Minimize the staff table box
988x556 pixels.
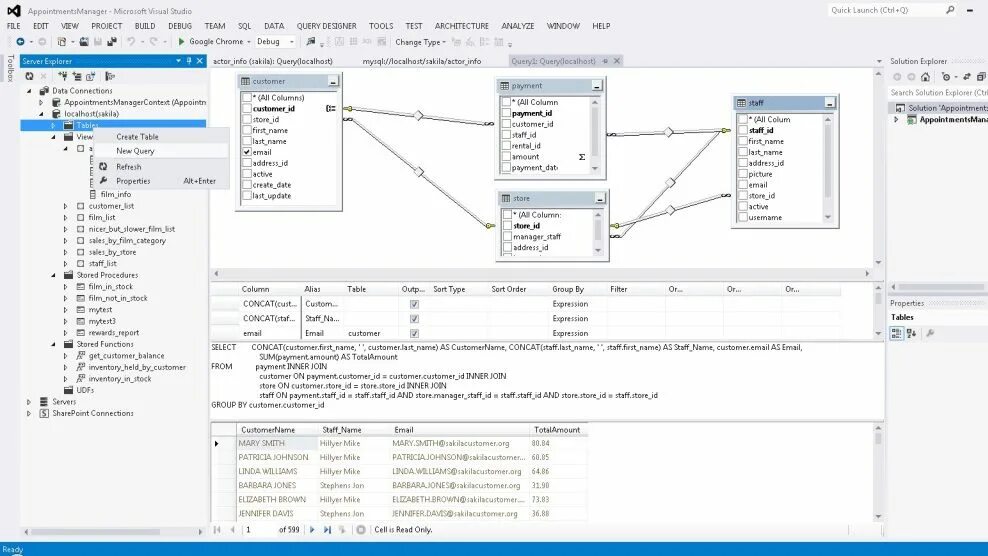coord(830,103)
